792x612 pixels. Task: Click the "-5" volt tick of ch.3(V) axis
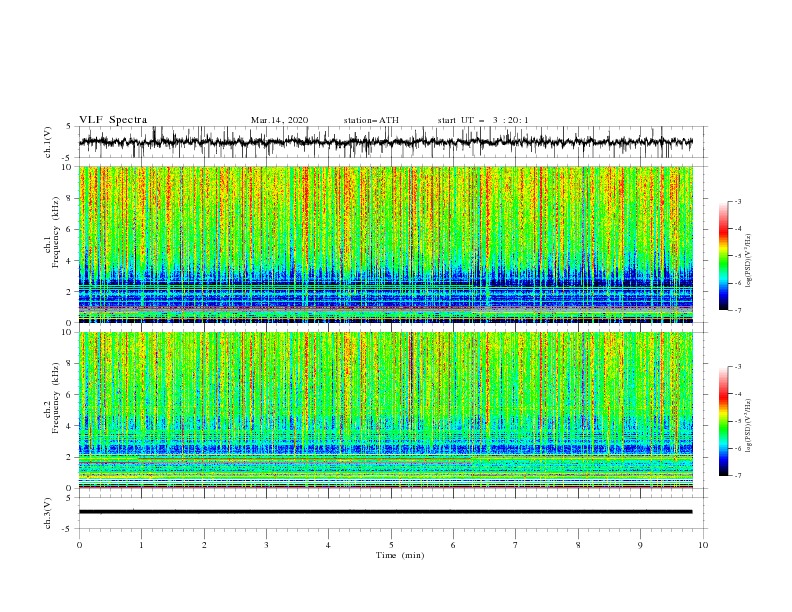pos(68,529)
